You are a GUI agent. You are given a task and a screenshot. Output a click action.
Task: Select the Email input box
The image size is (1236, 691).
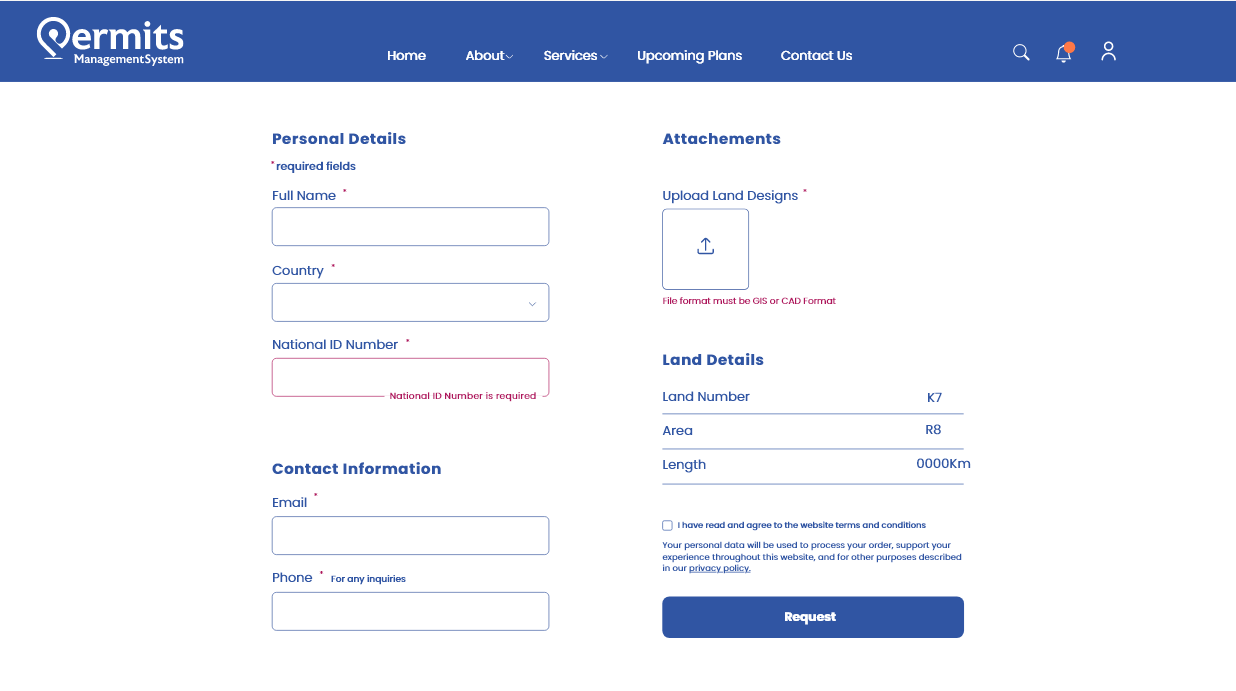410,536
